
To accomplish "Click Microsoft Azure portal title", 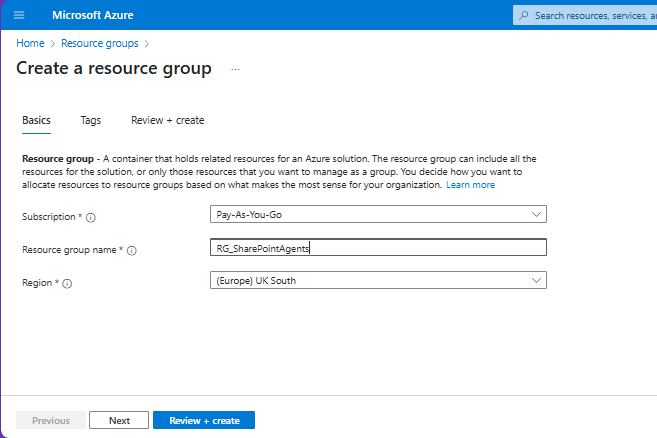I will [x=93, y=15].
